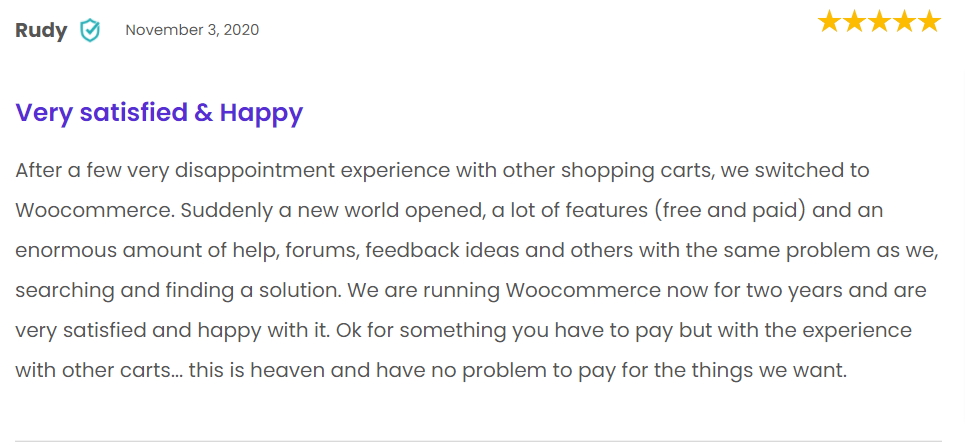This screenshot has width=965, height=445.
Task: Click the words 'feedback ideas'
Action: coord(401,251)
